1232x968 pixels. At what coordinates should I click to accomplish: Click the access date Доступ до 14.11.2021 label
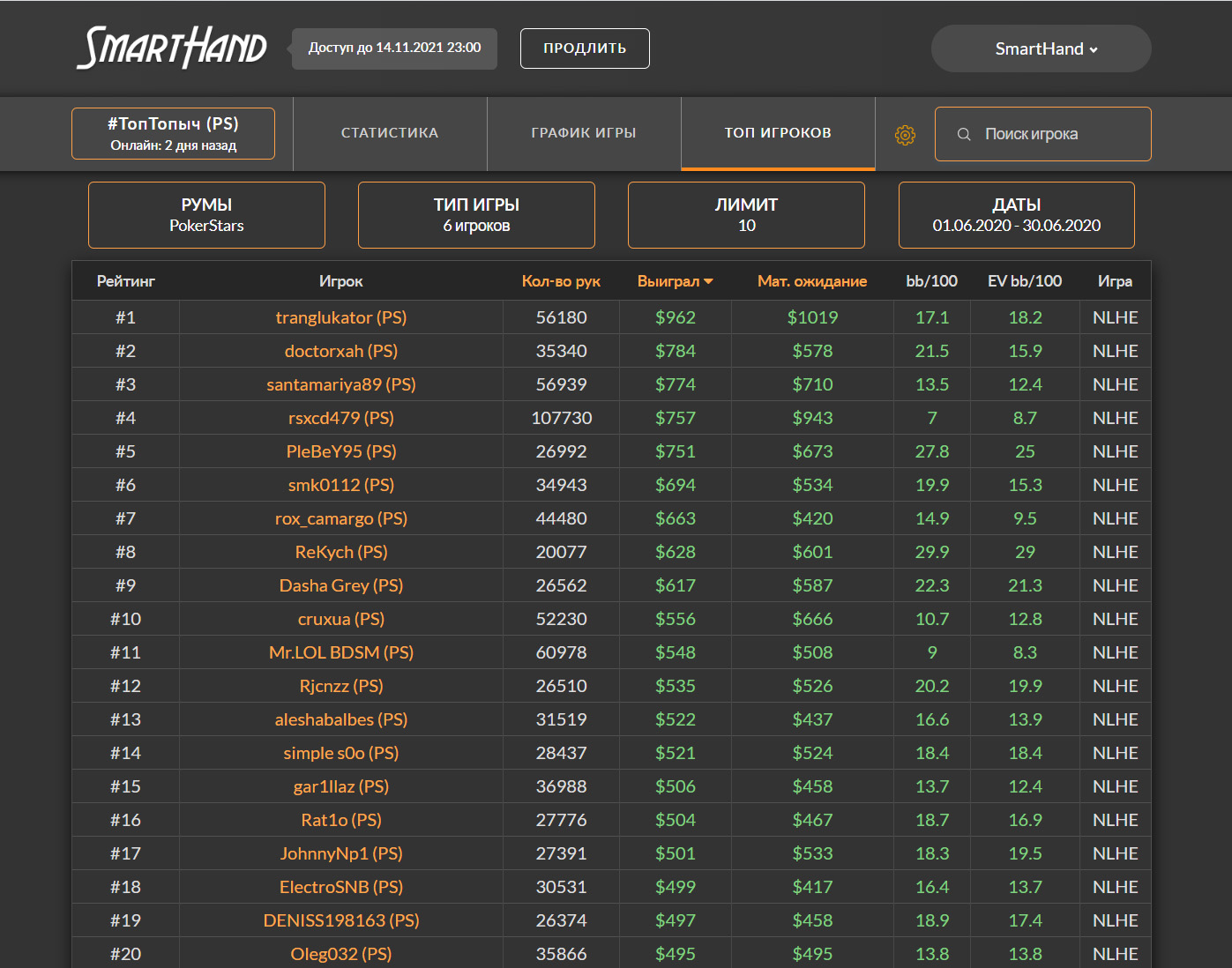point(394,48)
